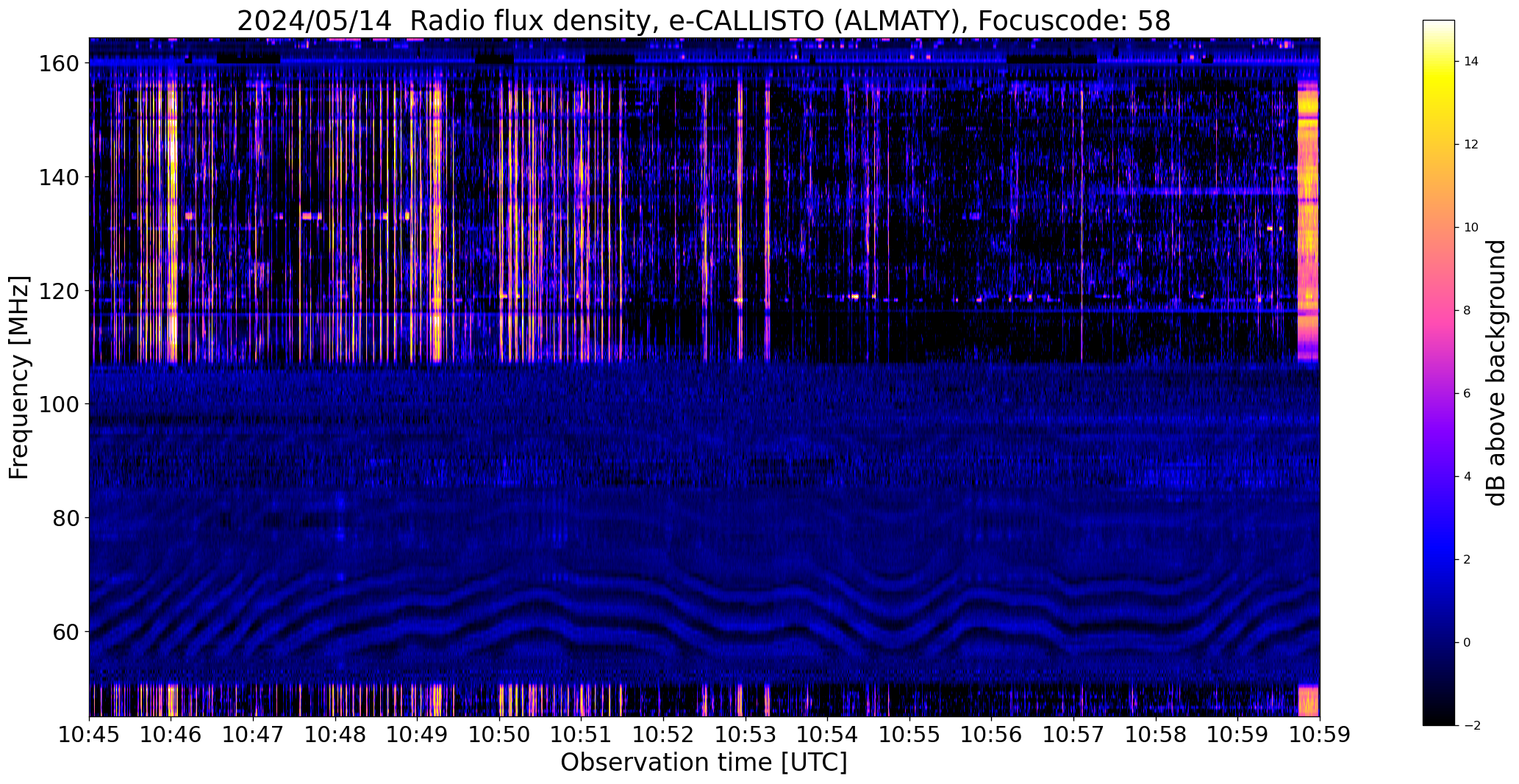Click the 10:48 time tick label
The height and width of the screenshot is (784, 1519).
335,735
